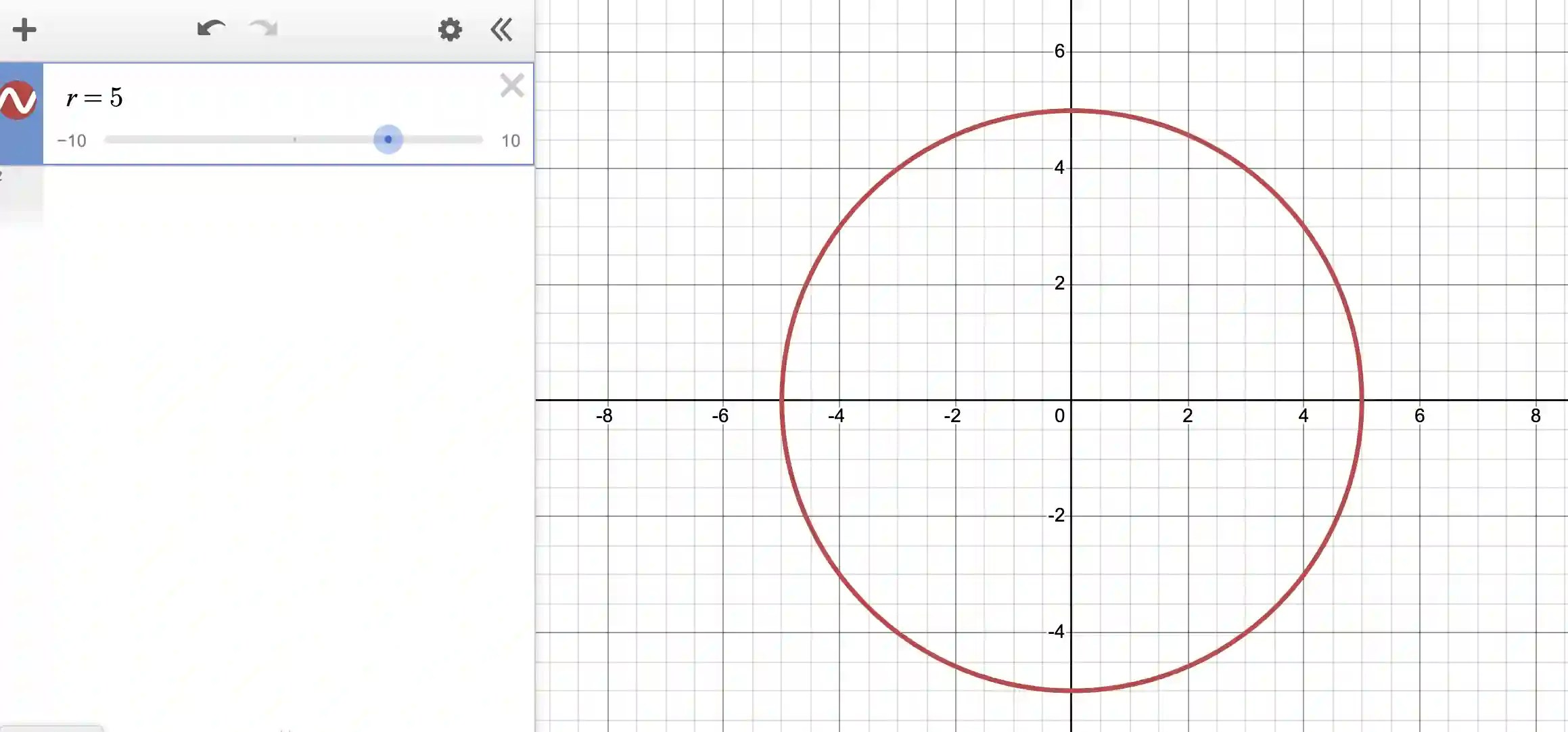Click the x-axis label 6
Image resolution: width=1568 pixels, height=732 pixels.
click(x=1419, y=415)
